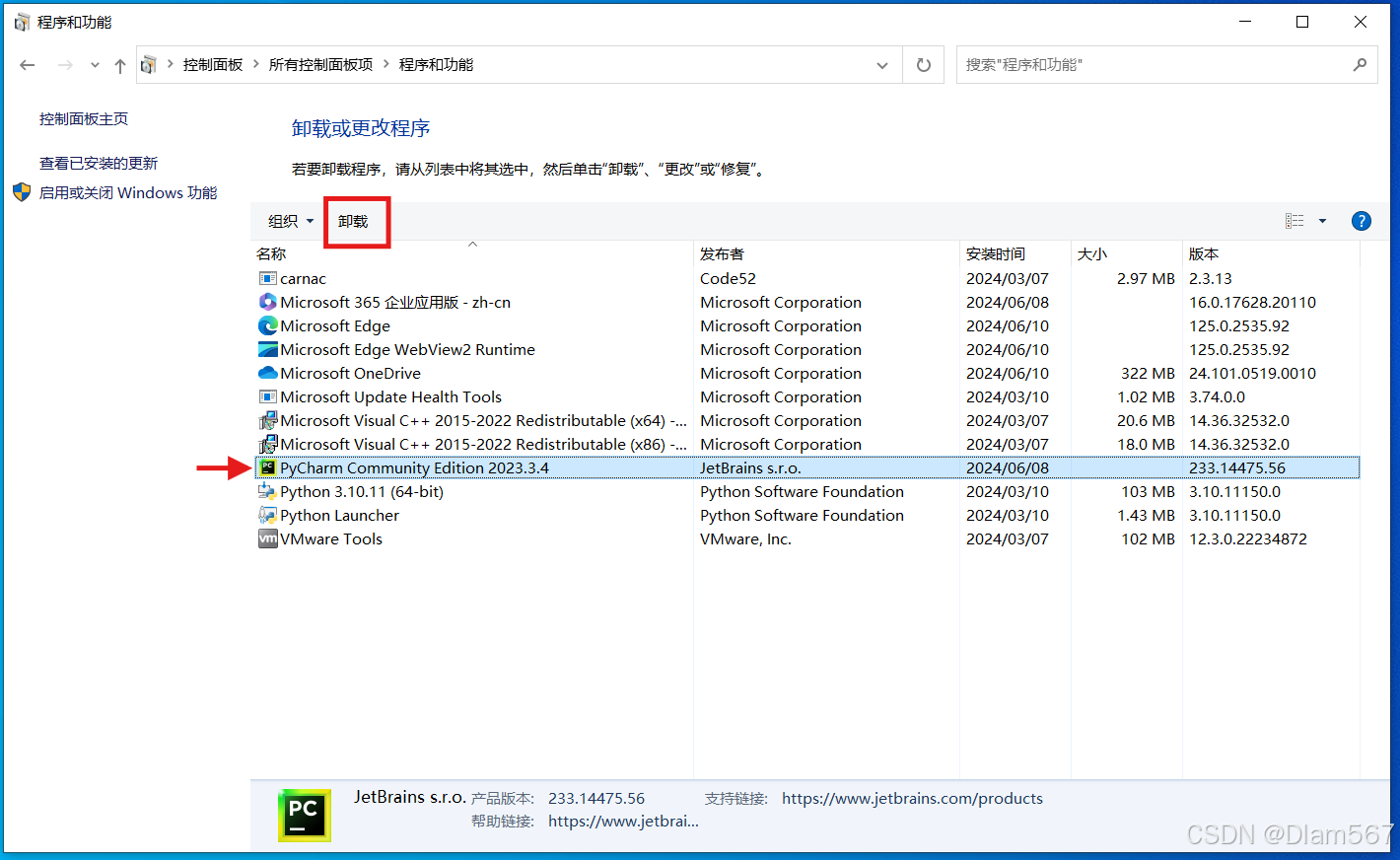Screen dimensions: 1400x860
Task: Sort by the 名称 column header
Action: coord(473,254)
